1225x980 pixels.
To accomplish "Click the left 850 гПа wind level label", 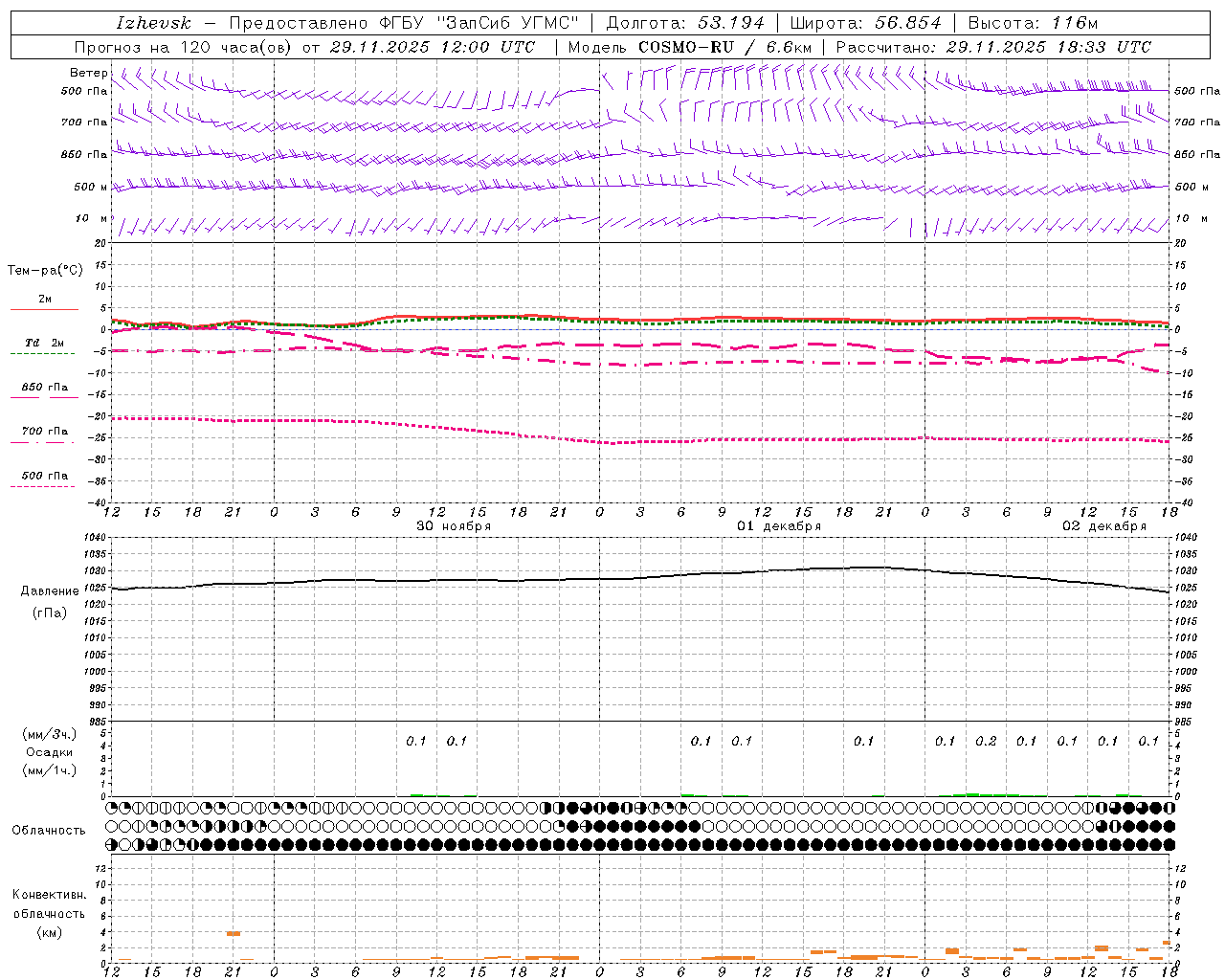I will tap(83, 154).
